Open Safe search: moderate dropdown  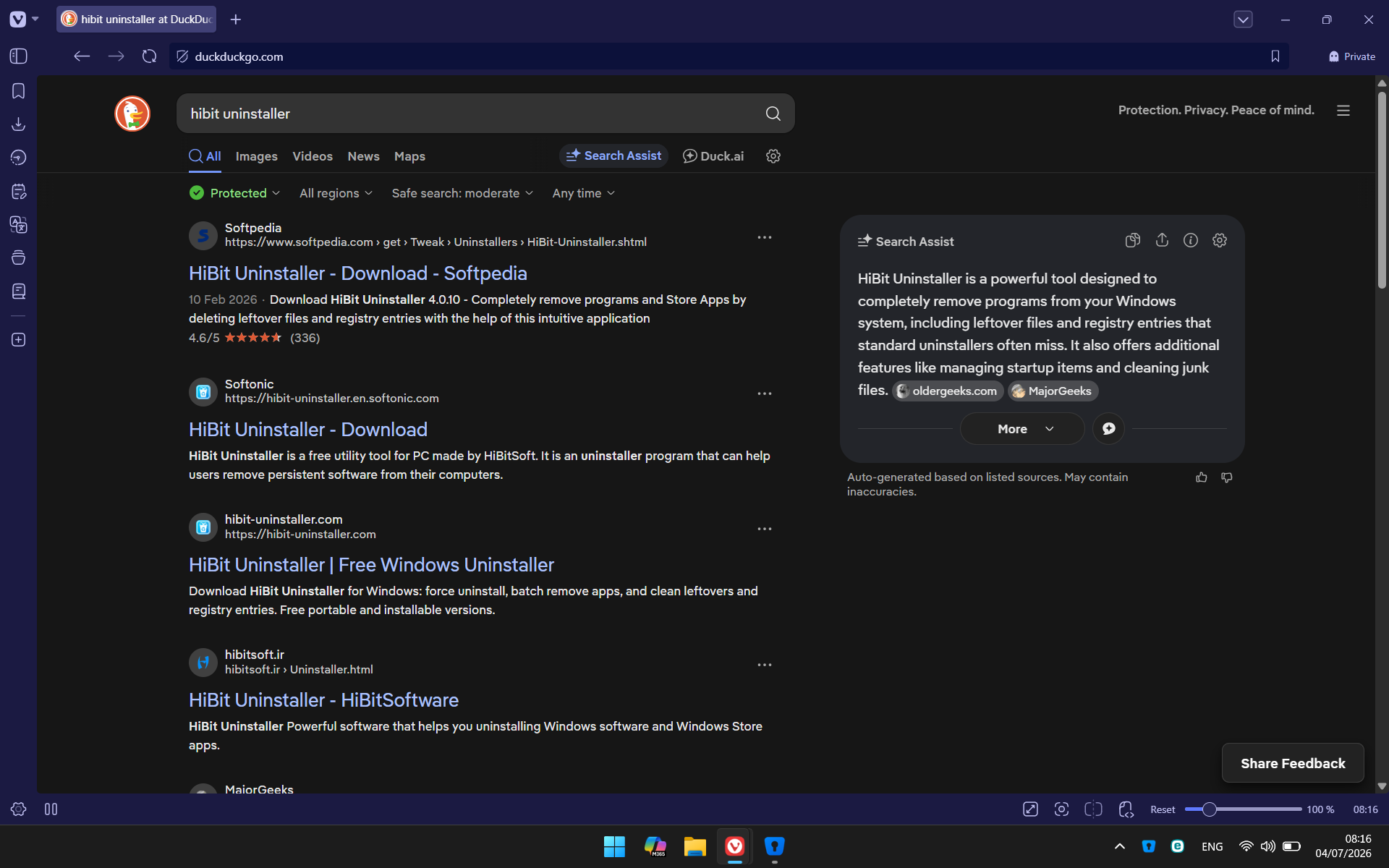click(462, 193)
